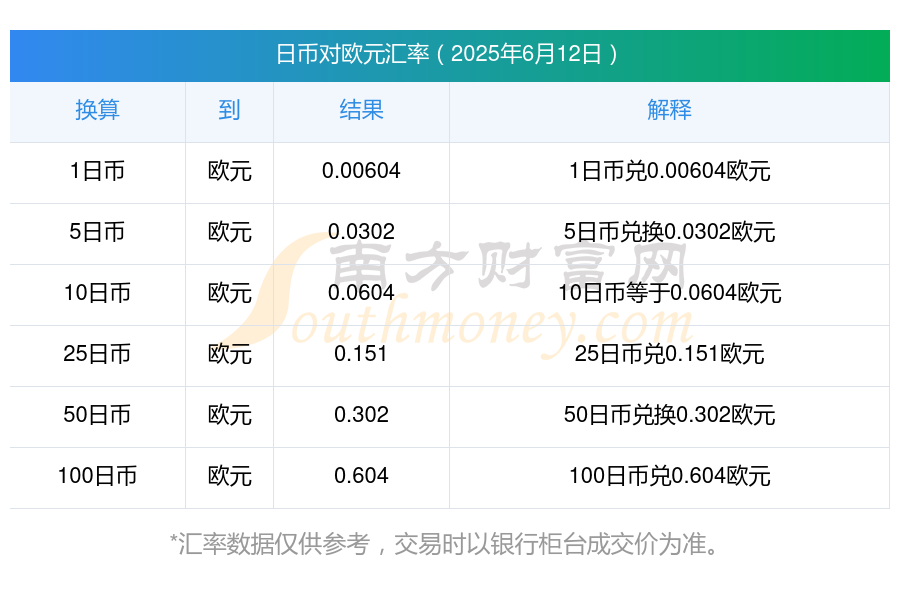Click the result value 0.302
Image resolution: width=900 pixels, height=600 pixels.
point(361,414)
